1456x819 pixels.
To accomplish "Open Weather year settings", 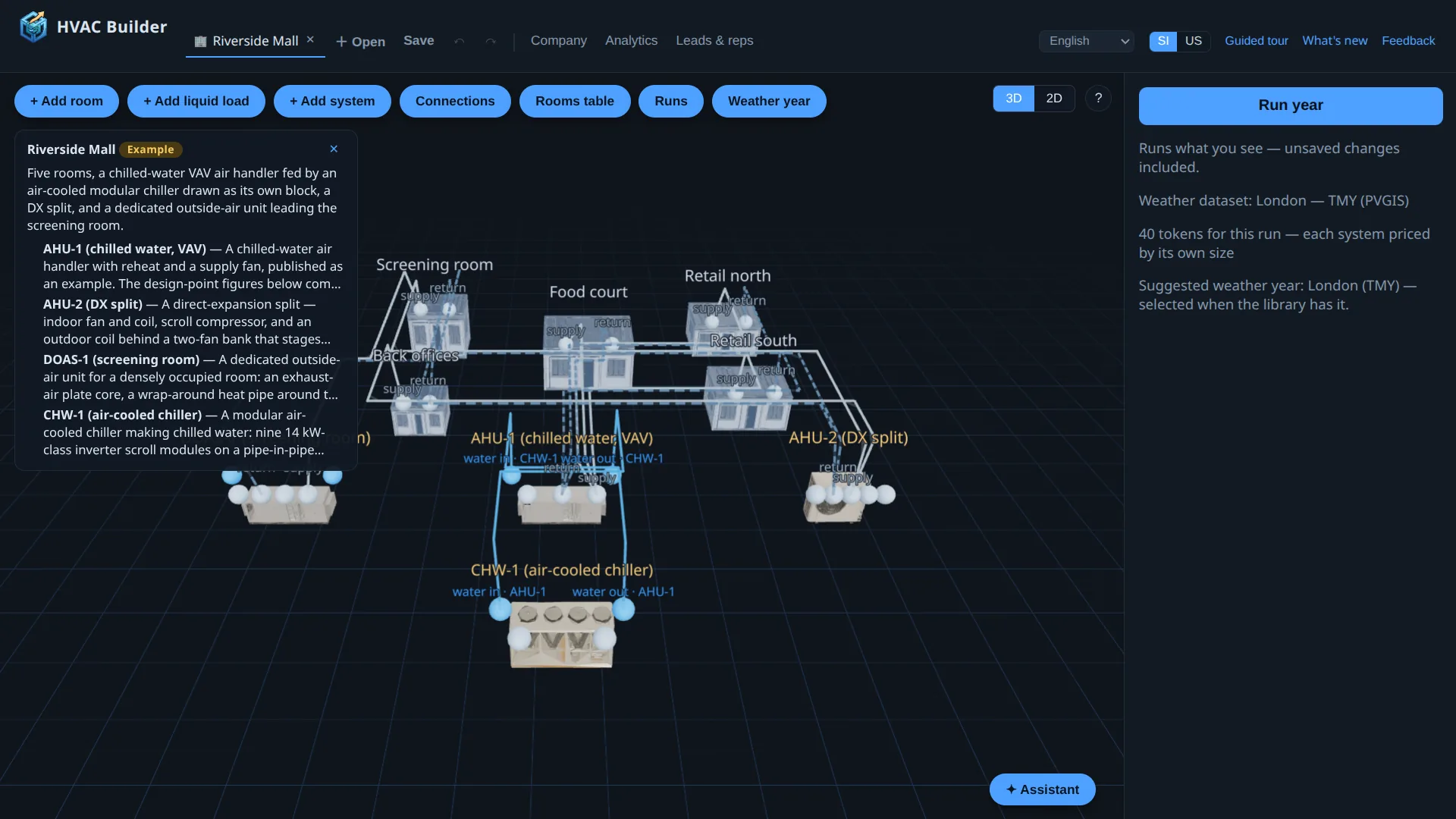I will tap(769, 101).
